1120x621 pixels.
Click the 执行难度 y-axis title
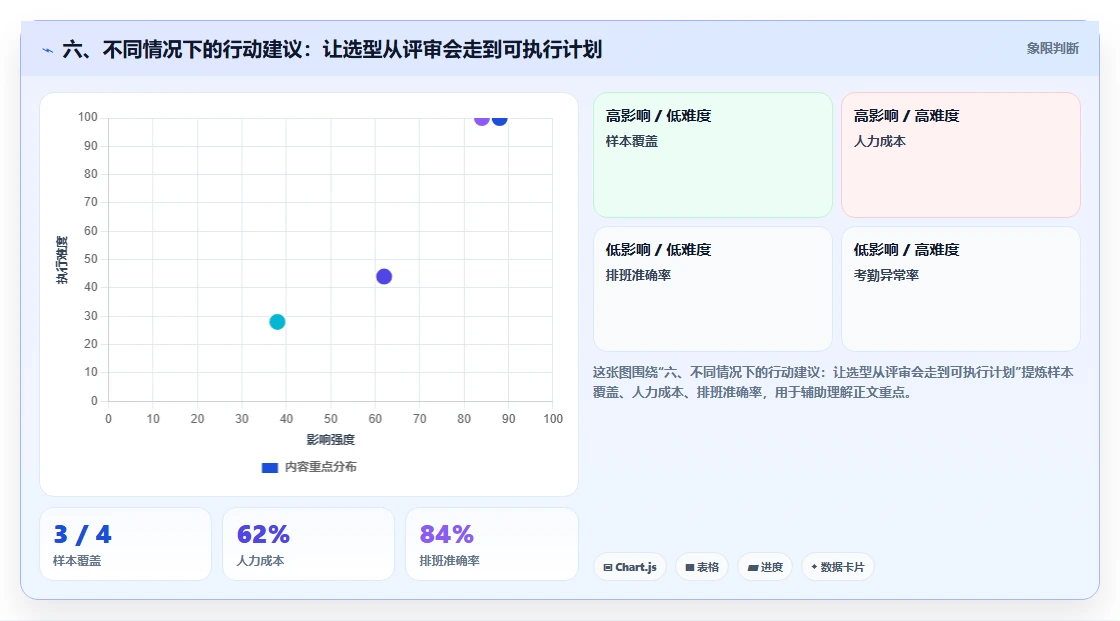pyautogui.click(x=62, y=259)
